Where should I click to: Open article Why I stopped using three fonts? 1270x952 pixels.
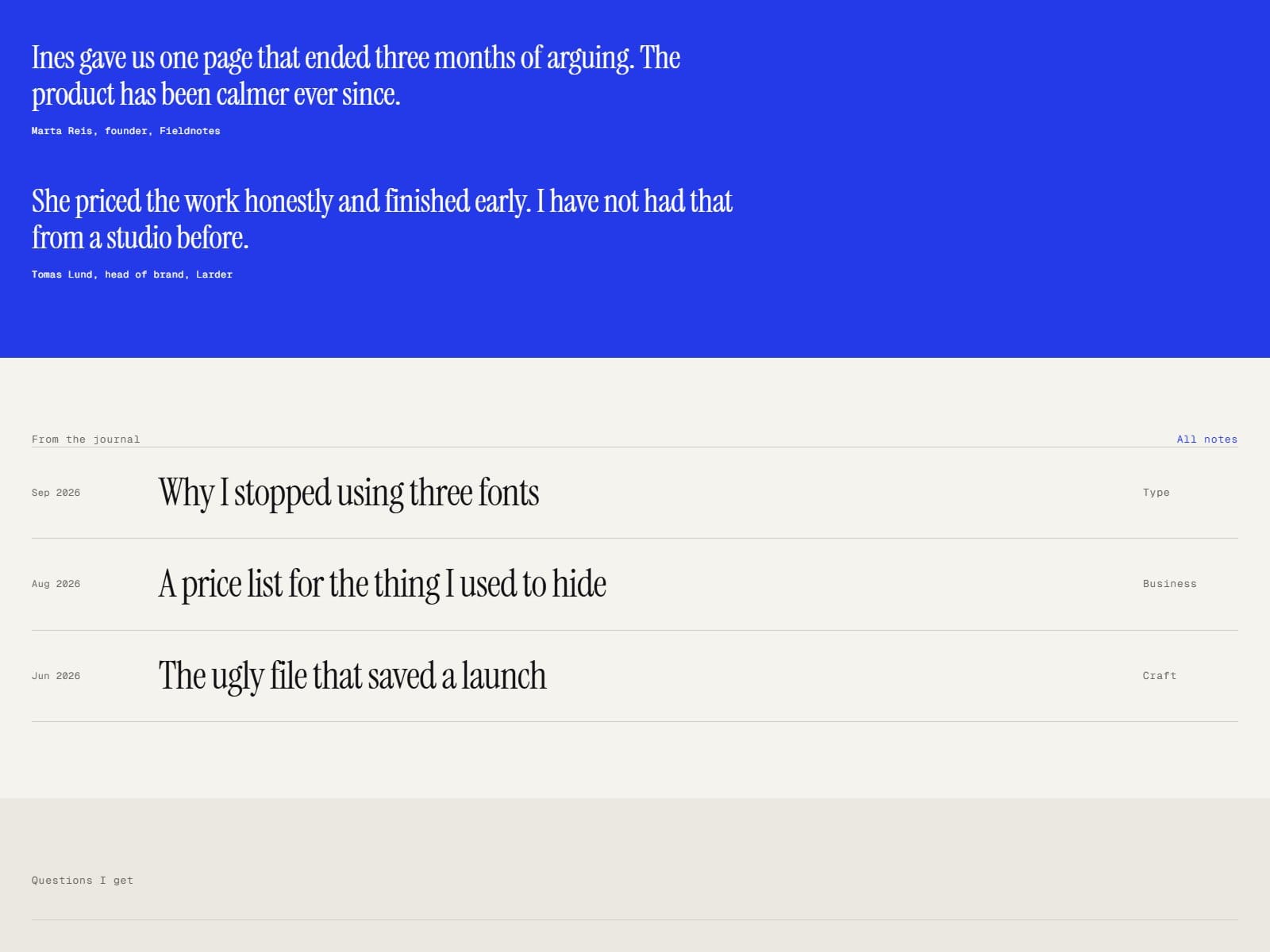click(x=348, y=493)
